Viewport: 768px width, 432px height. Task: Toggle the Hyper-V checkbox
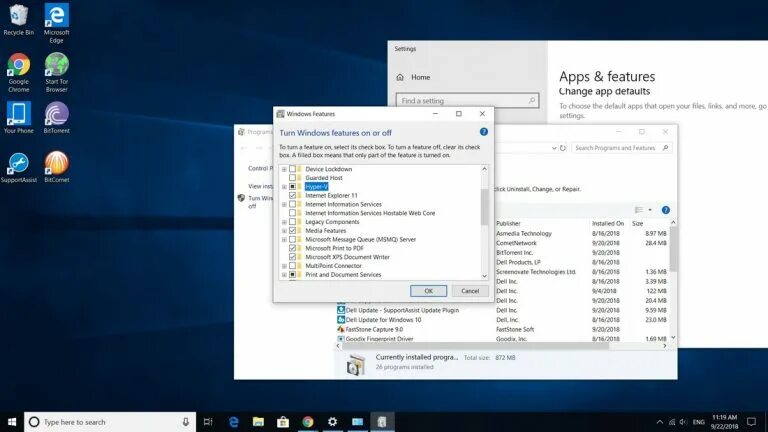(292, 187)
